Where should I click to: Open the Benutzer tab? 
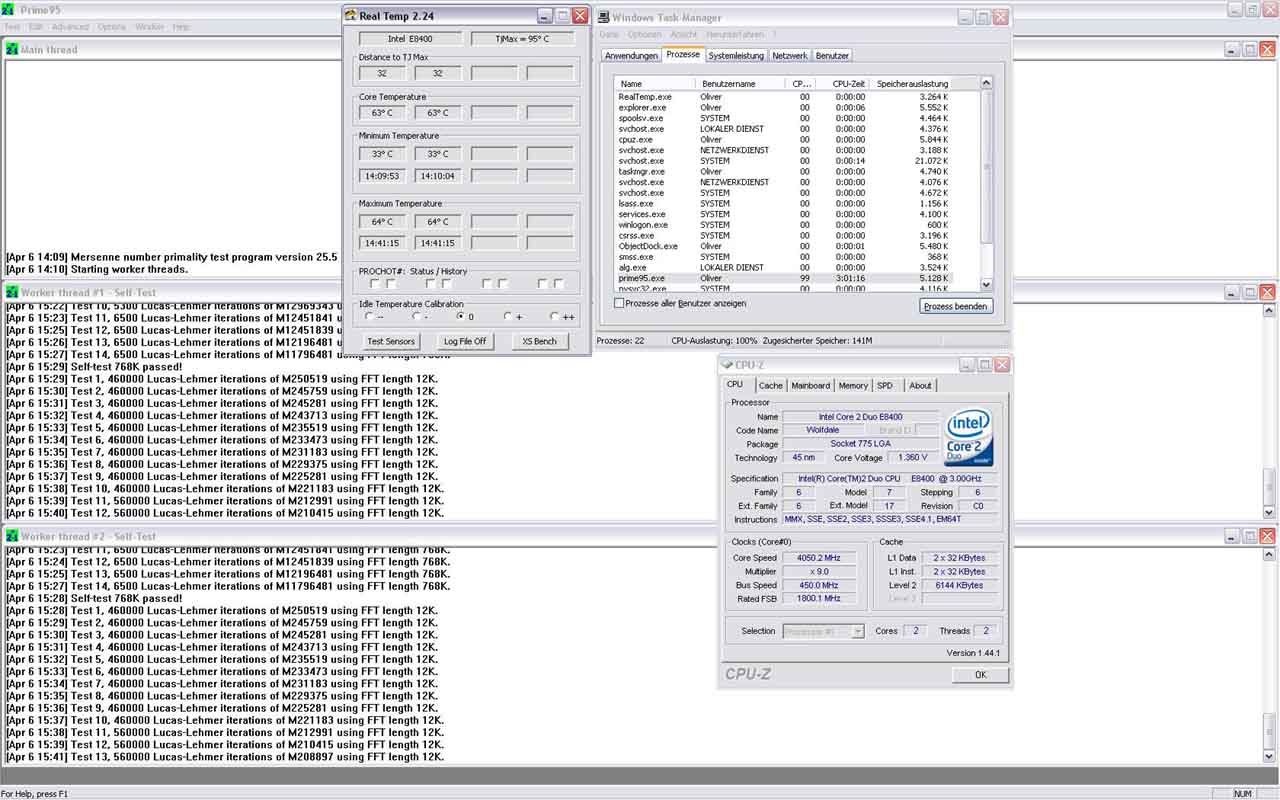(x=832, y=56)
